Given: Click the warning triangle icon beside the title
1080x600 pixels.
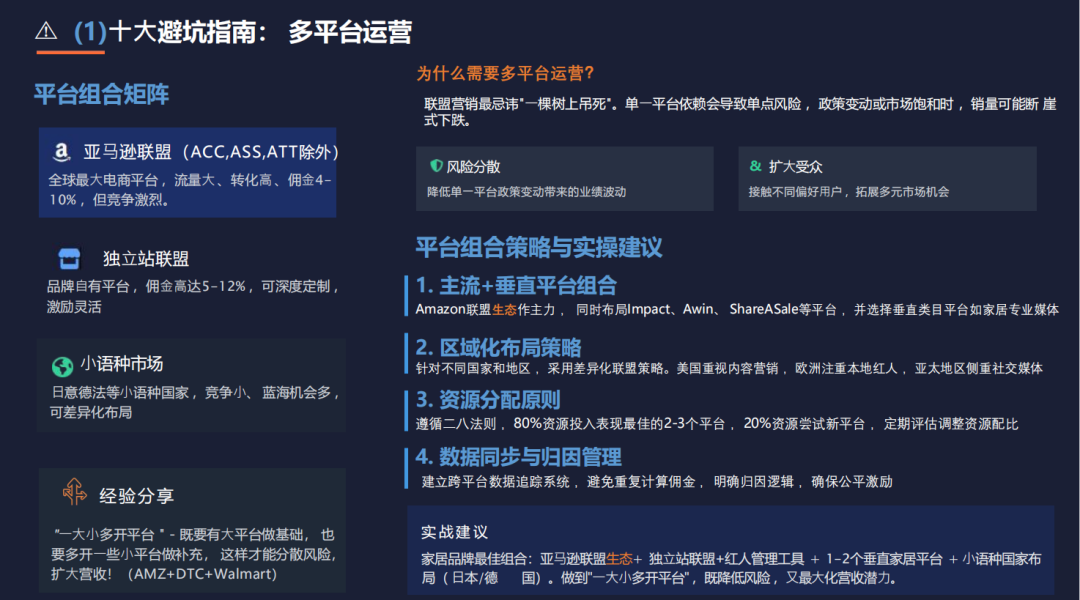Looking at the screenshot, I should pos(46,31).
